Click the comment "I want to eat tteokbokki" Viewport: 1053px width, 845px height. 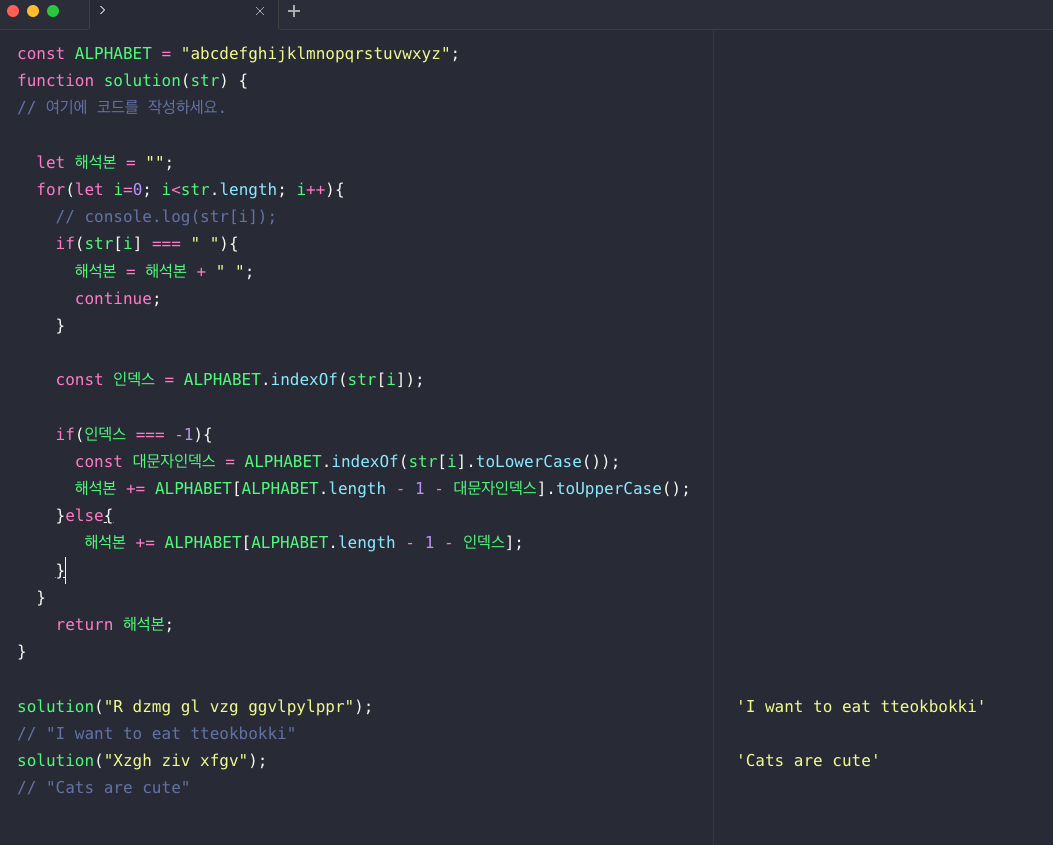(156, 733)
